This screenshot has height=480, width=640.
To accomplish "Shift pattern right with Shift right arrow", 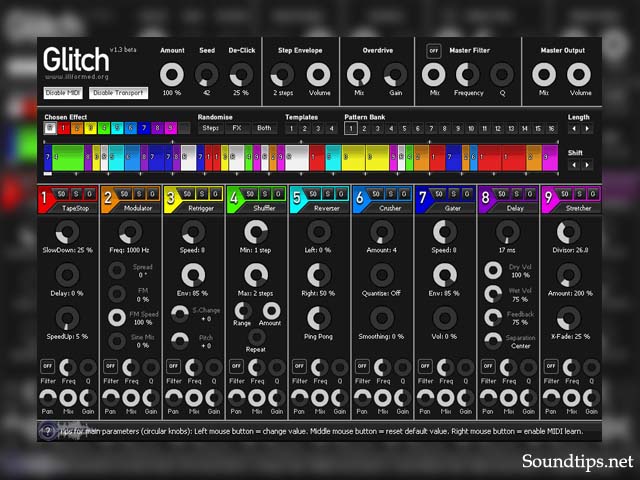I will click(x=587, y=164).
